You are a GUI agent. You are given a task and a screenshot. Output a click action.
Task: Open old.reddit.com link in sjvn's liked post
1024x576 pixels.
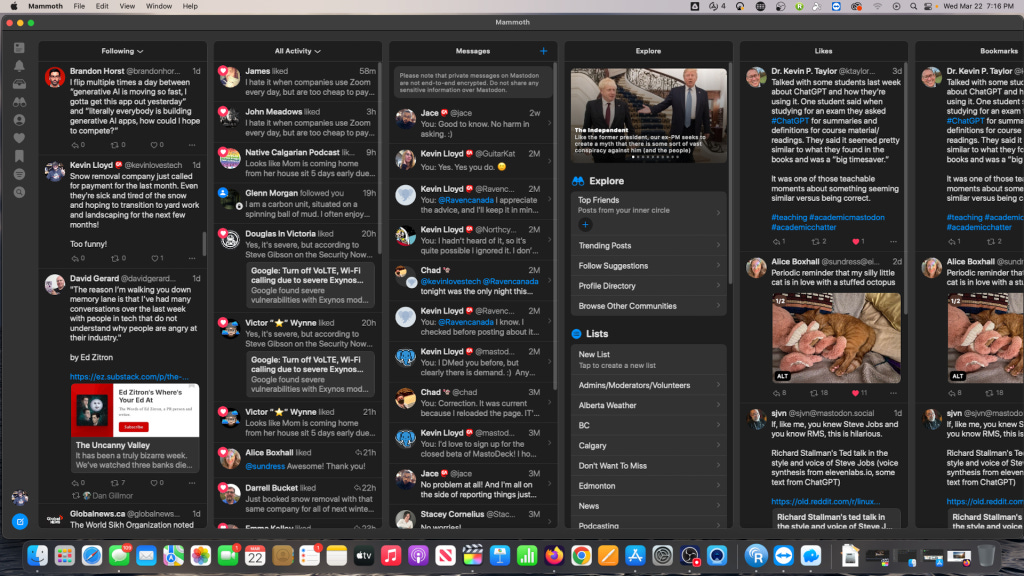(825, 502)
